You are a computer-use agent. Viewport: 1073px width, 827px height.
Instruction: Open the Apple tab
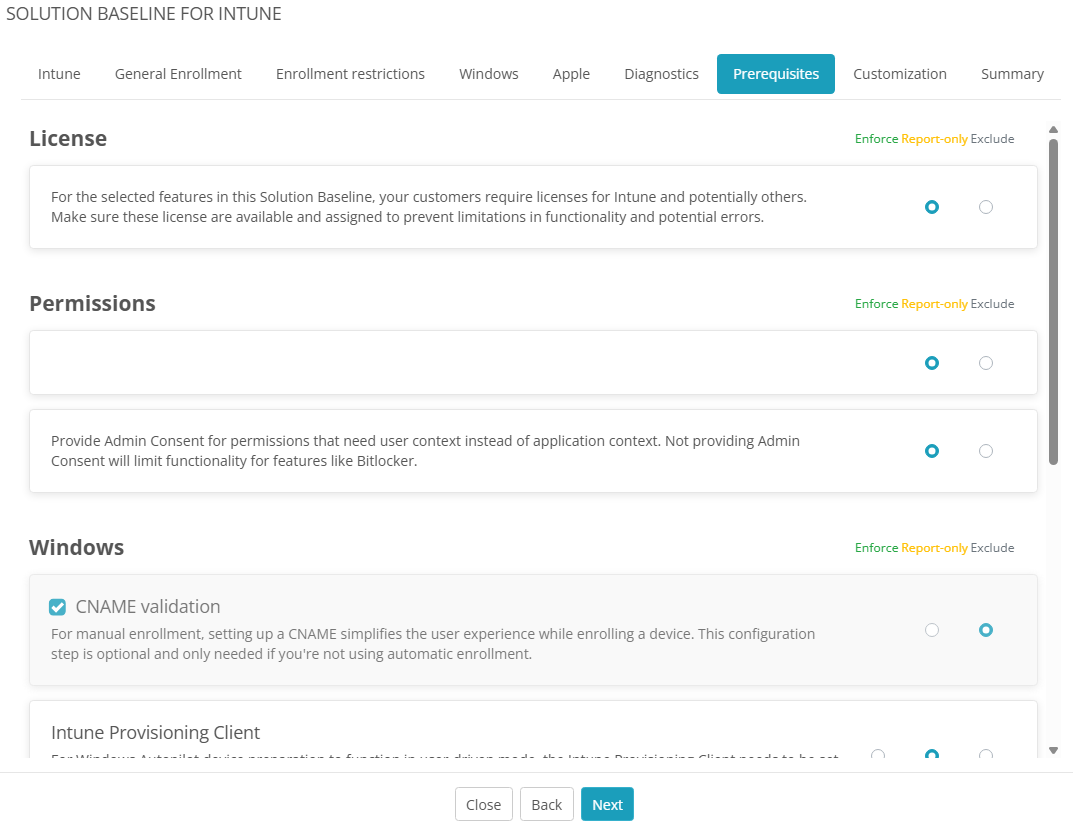tap(571, 74)
